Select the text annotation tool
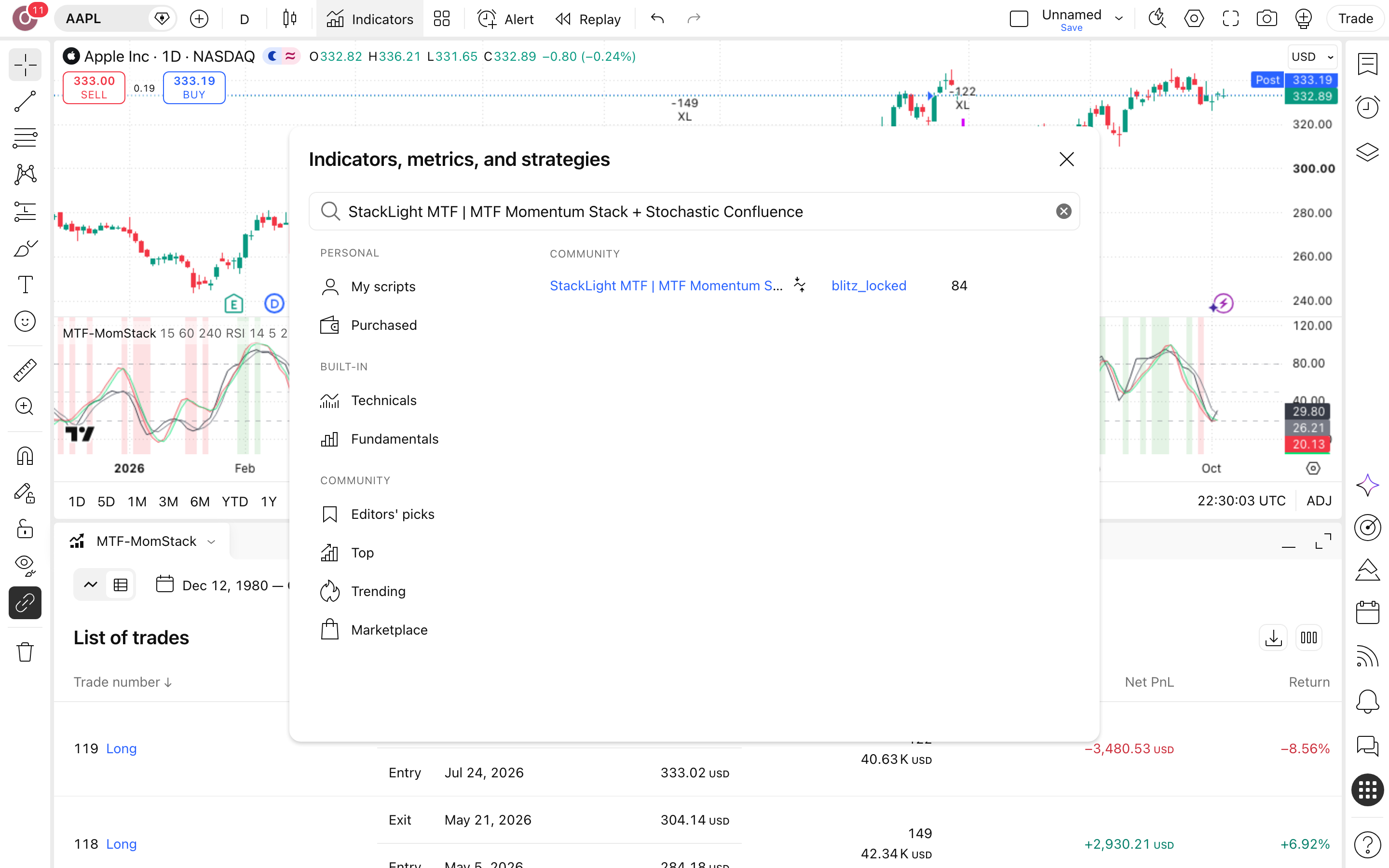The image size is (1389, 868). pyautogui.click(x=25, y=285)
